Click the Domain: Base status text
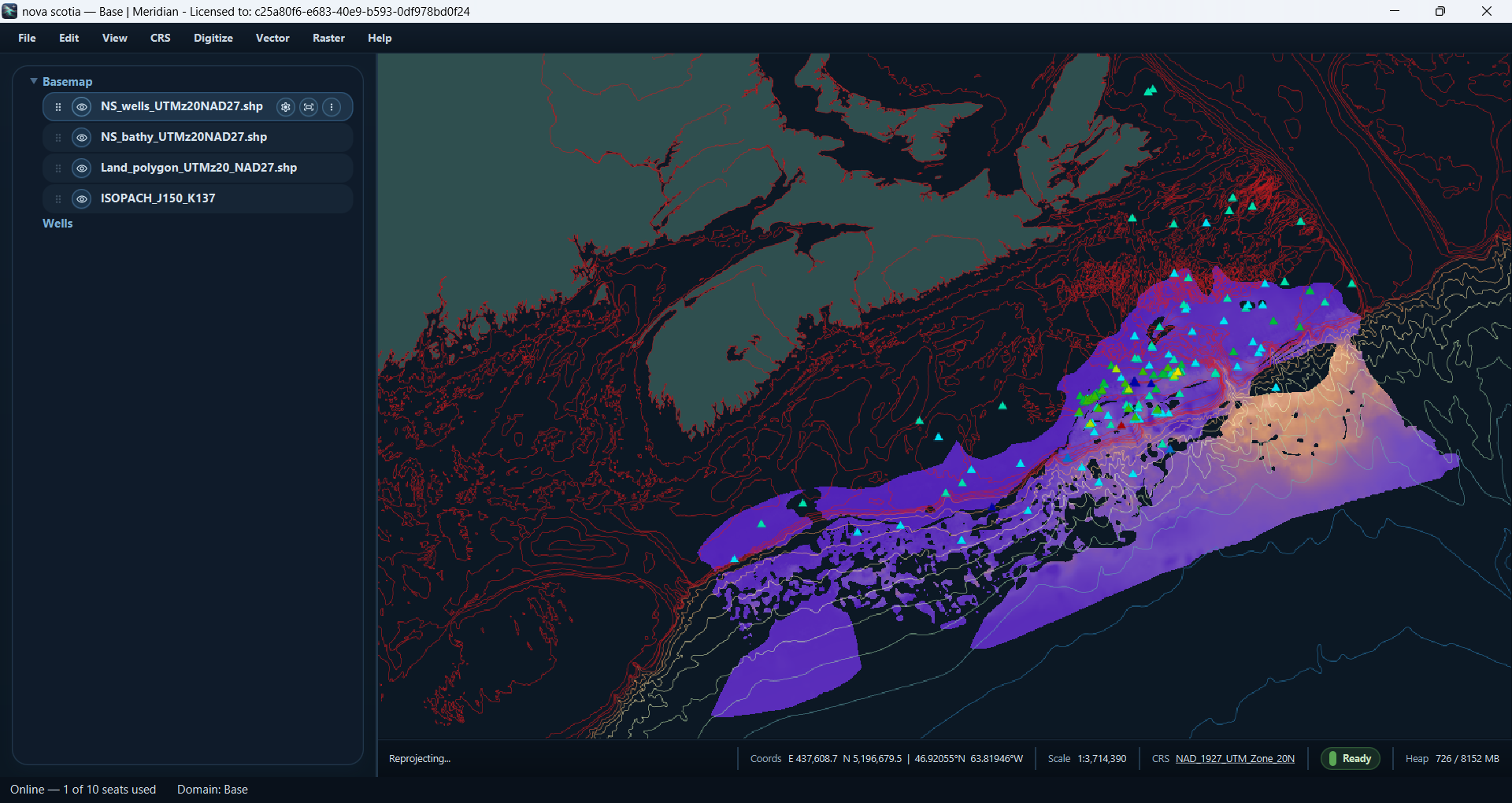Screen dimensions: 1512x803 coord(213,790)
